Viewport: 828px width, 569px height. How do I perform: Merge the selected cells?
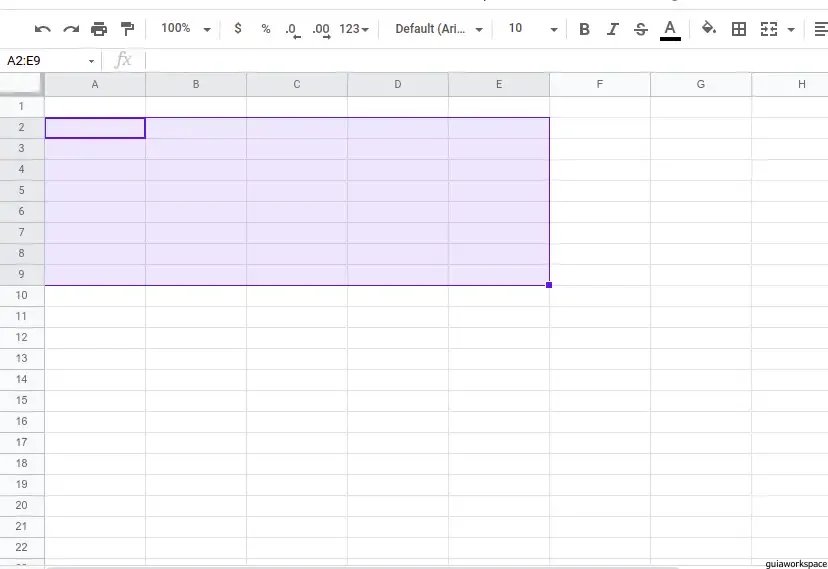tap(769, 29)
